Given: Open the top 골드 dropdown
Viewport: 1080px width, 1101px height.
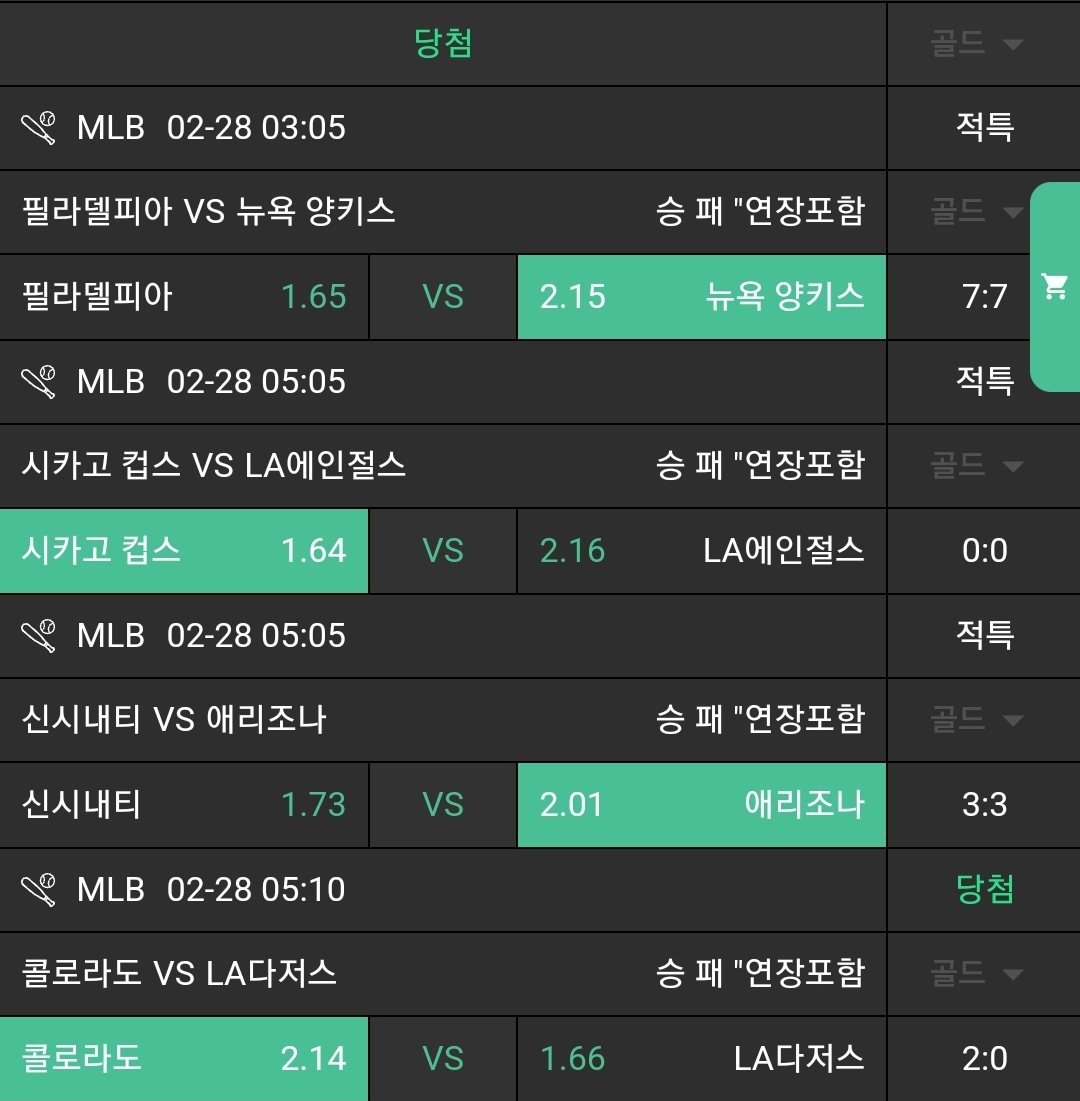Looking at the screenshot, I should 977,44.
